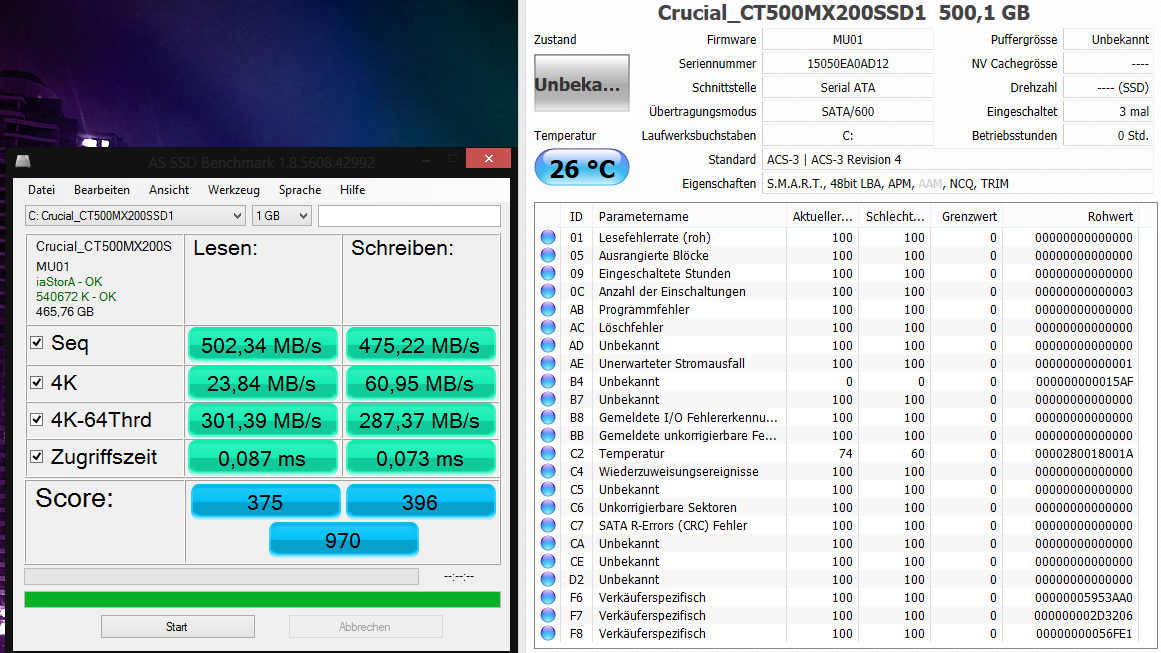The image size is (1161, 653).
Task: Click status orb for ID B4 row
Action: (548, 381)
